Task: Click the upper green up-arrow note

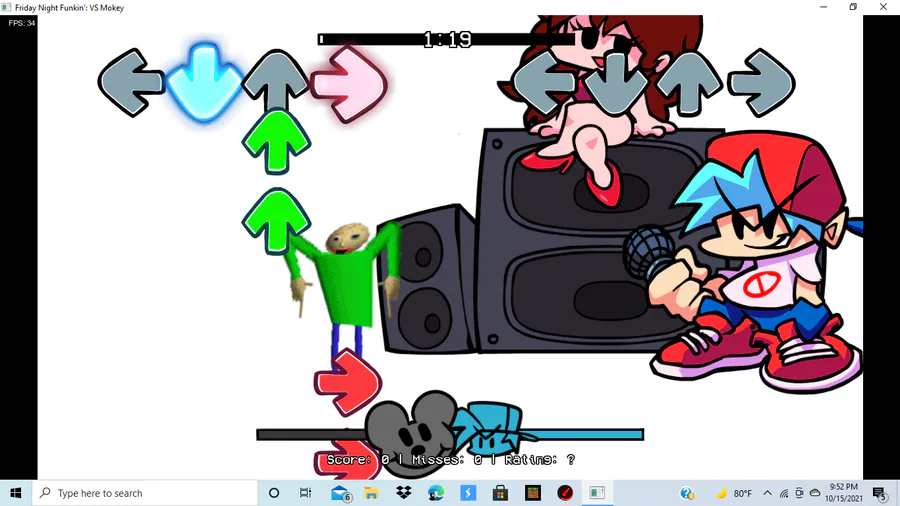Action: pyautogui.click(x=276, y=141)
